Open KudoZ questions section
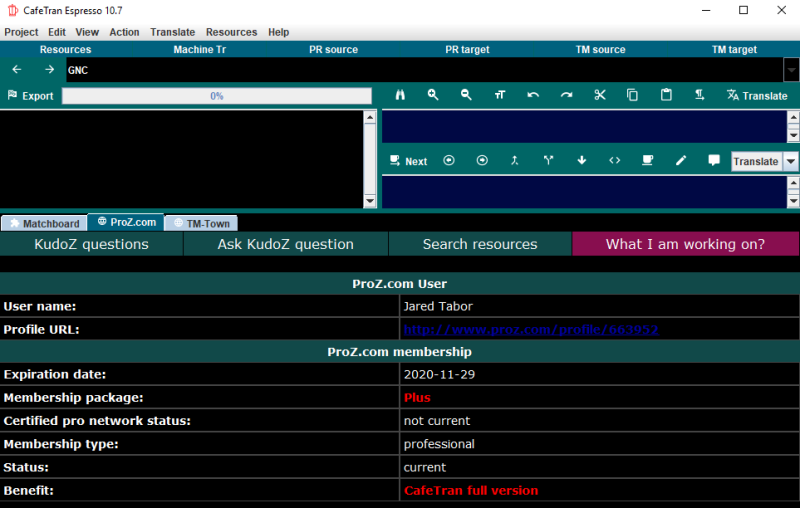This screenshot has height=508, width=800. [91, 244]
